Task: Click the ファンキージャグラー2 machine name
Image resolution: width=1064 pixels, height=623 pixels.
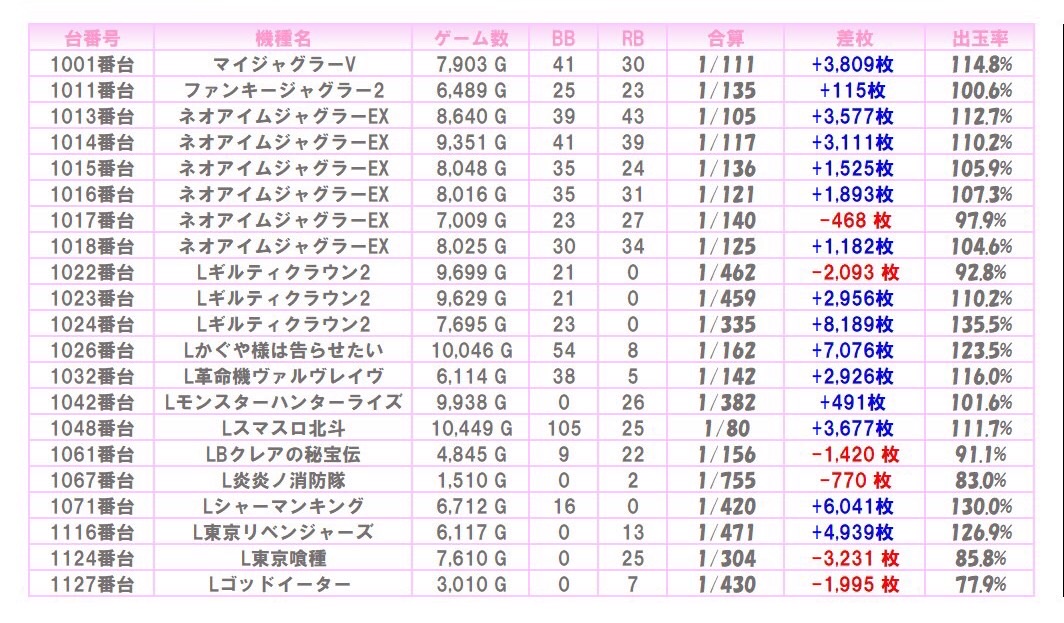Action: pos(283,90)
